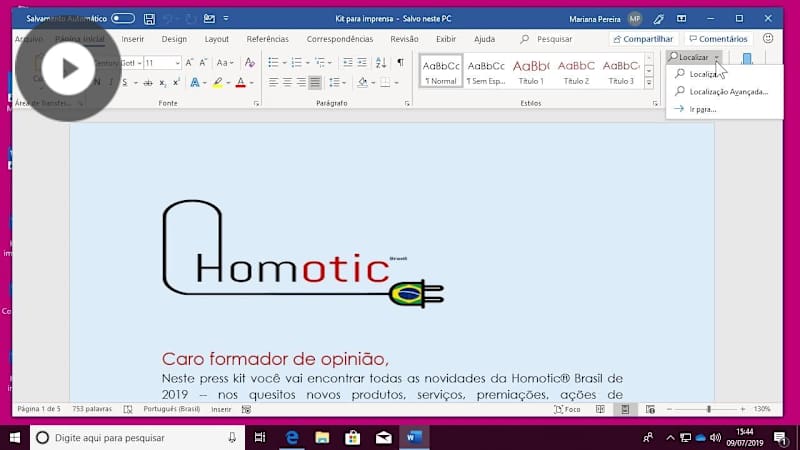Screen dimensions: 800x450
Task: Choose Localização Avançada from menu
Action: 724,92
